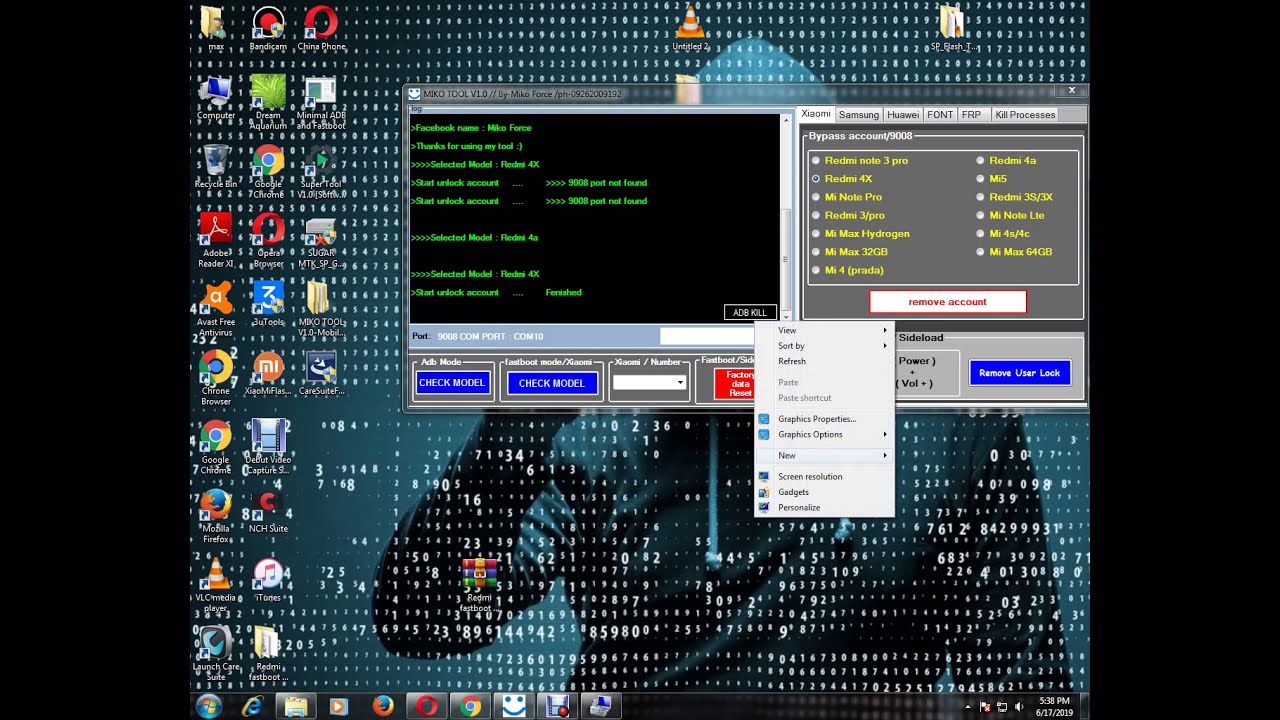This screenshot has height=720, width=1280.
Task: Open Graphics Properties from context menu
Action: 824,419
